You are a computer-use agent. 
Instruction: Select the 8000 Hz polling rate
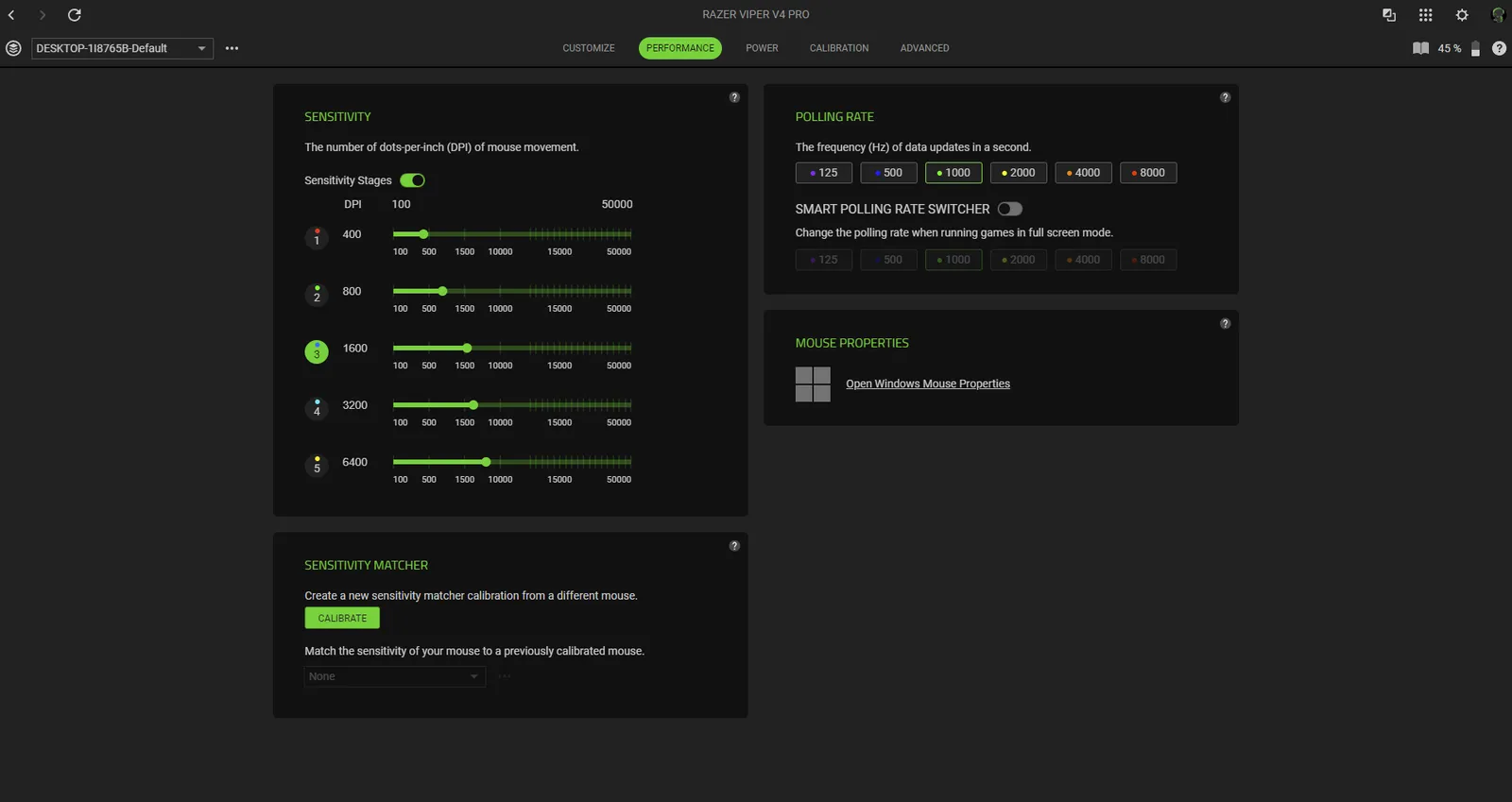1148,173
